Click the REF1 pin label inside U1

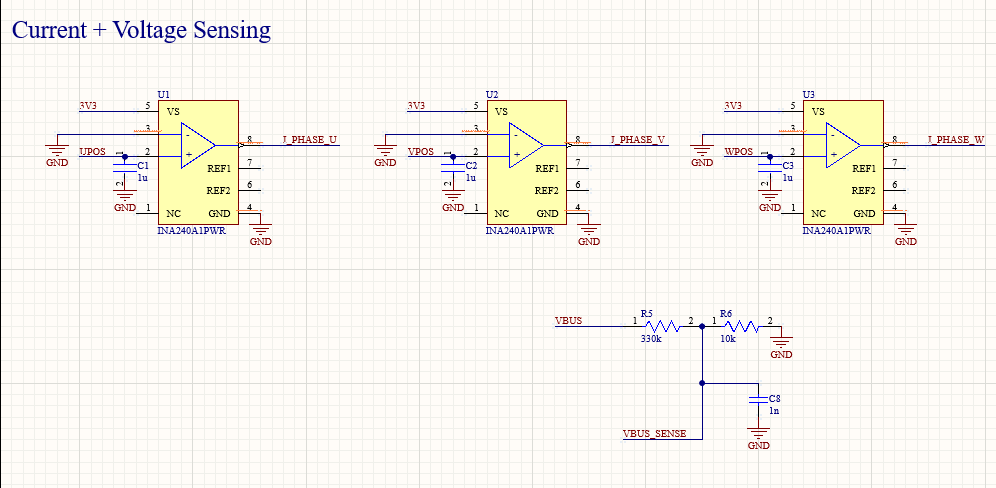click(x=219, y=169)
